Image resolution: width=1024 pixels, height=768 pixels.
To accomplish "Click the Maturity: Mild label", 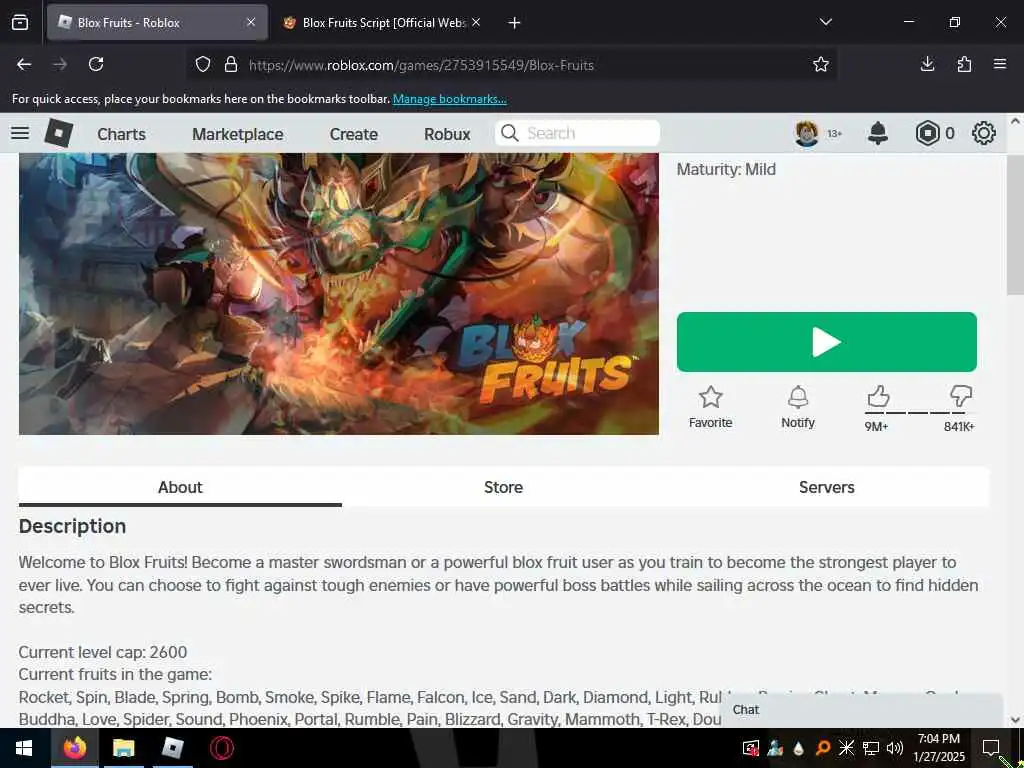I will pos(726,170).
